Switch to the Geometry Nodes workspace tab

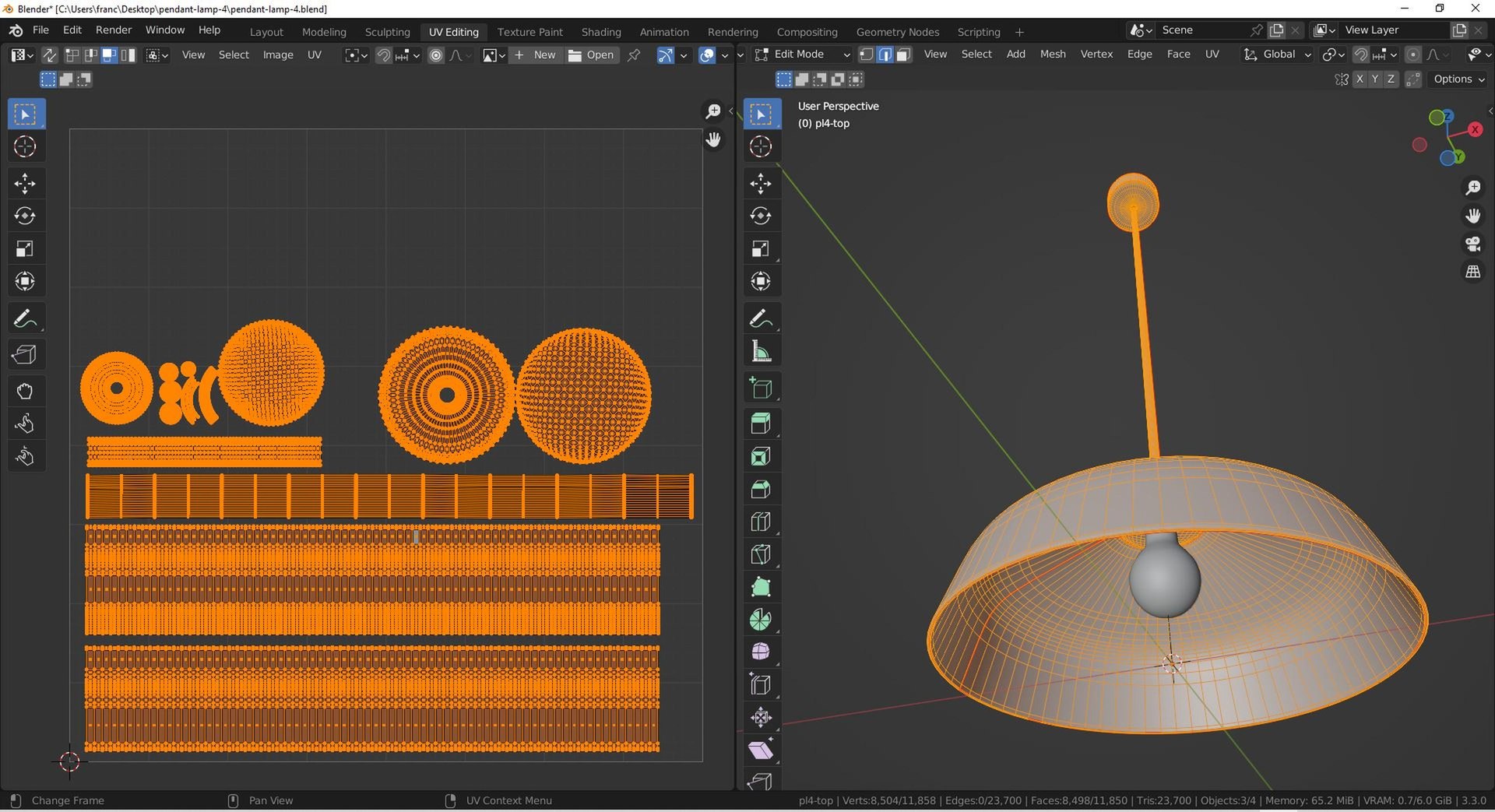[897, 32]
